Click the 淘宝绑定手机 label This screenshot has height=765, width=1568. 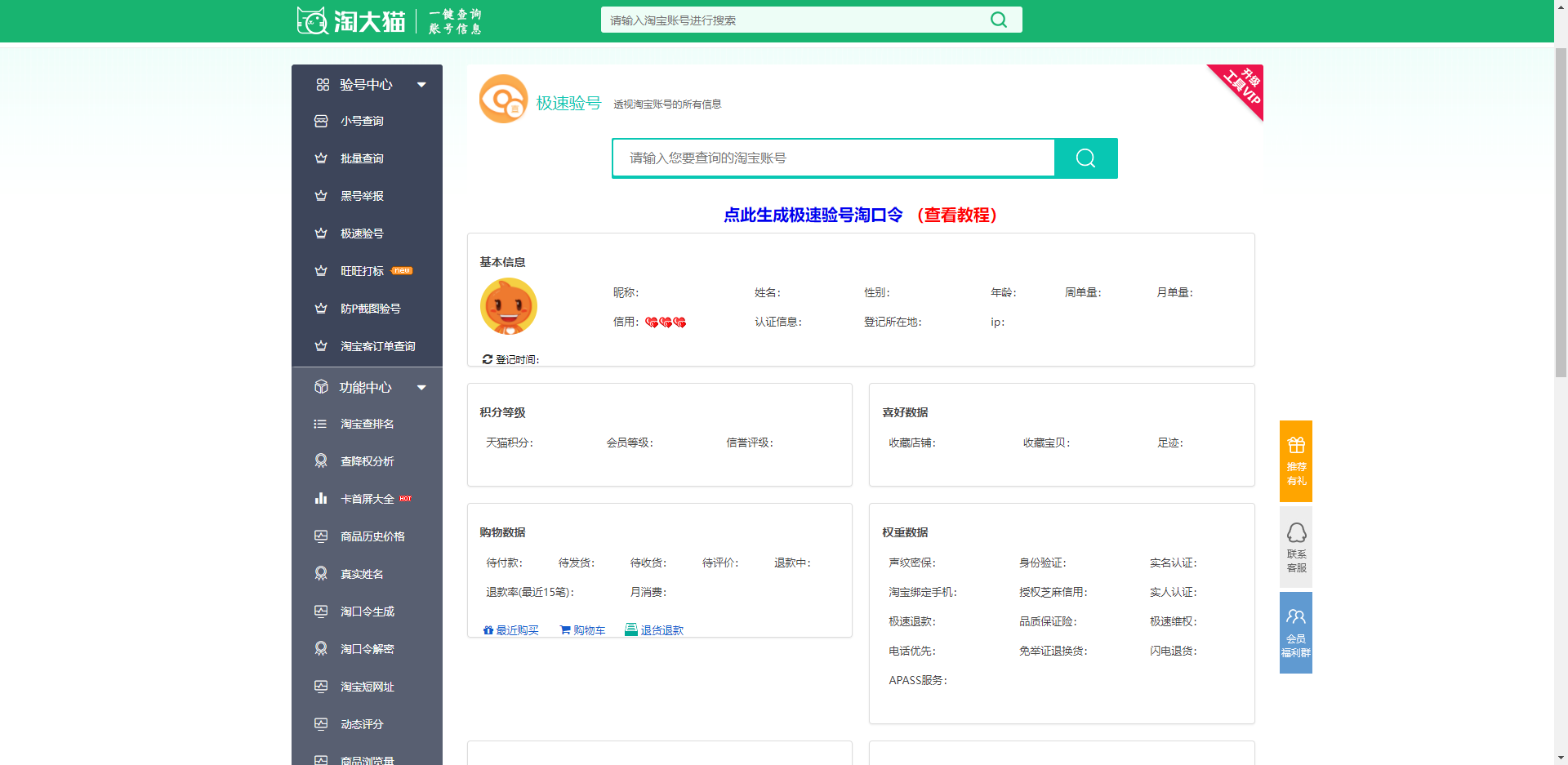922,592
